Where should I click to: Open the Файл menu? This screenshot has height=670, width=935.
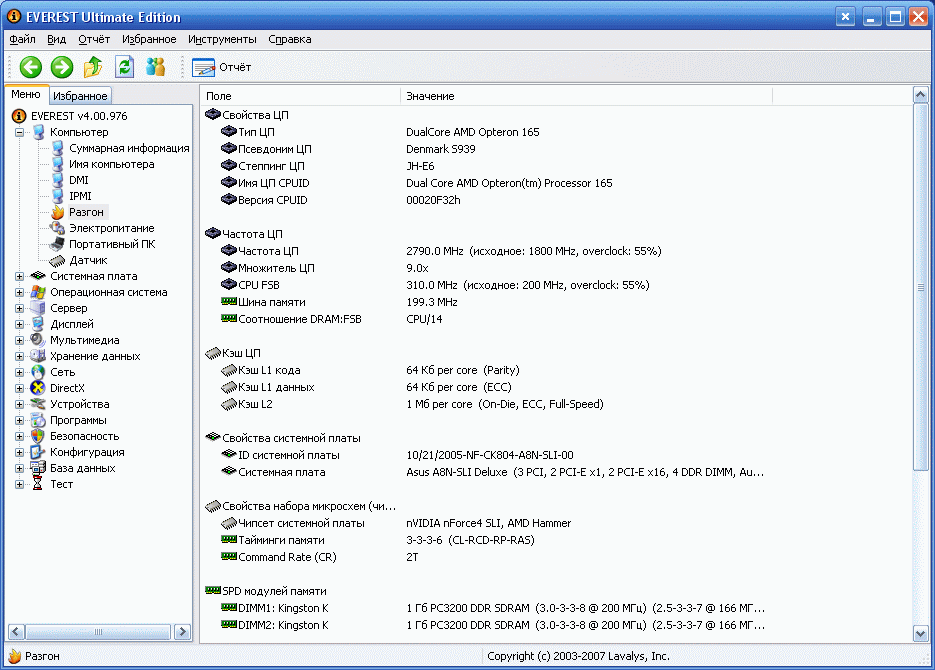[x=22, y=39]
